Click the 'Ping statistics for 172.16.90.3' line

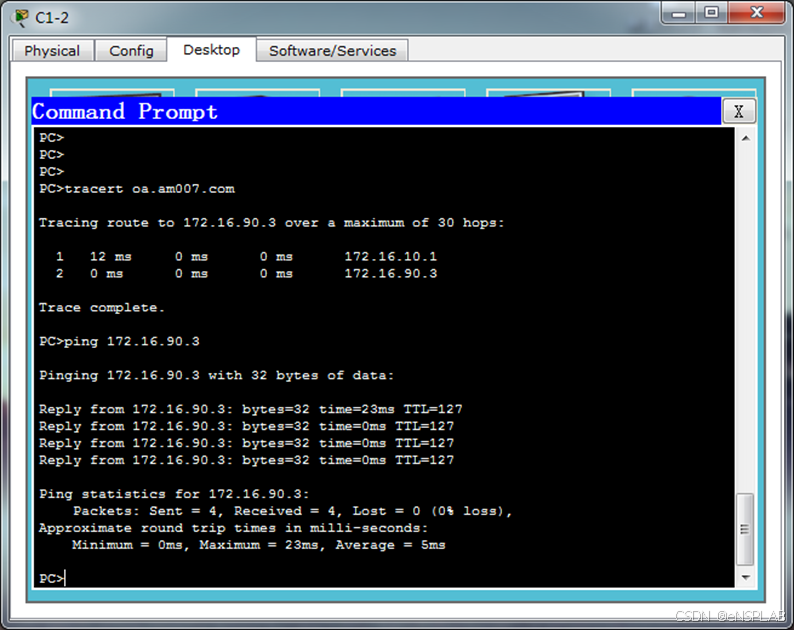[x=174, y=494]
